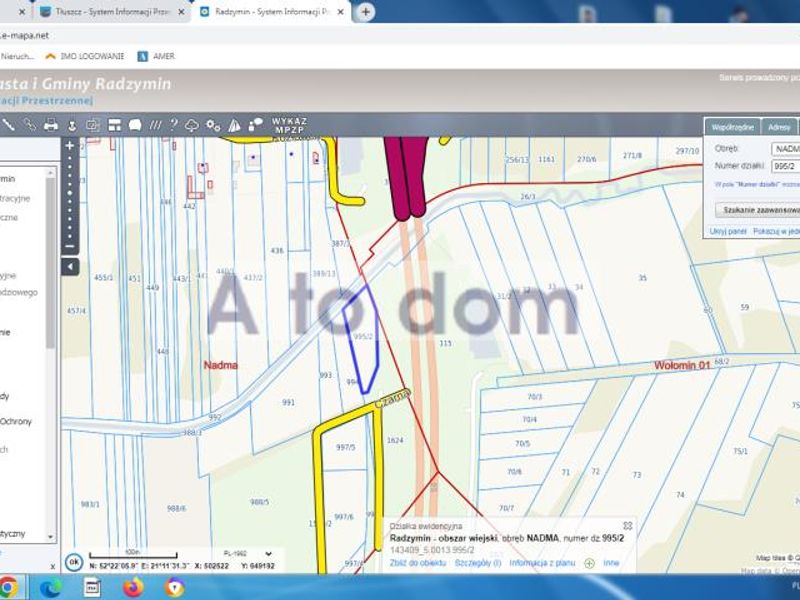This screenshot has height=600, width=800.
Task: Switch to the Tłuszcz browser tab
Action: [112, 12]
